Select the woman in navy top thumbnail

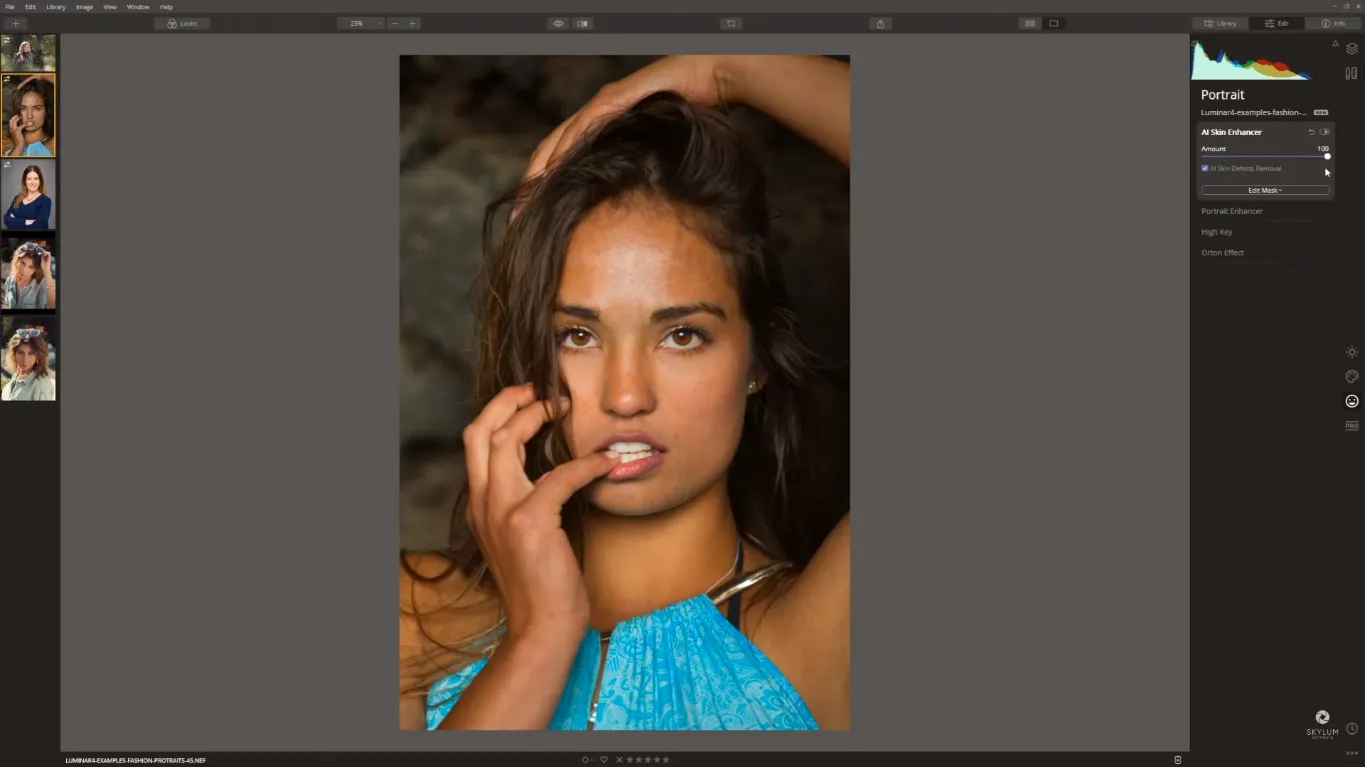(x=28, y=196)
